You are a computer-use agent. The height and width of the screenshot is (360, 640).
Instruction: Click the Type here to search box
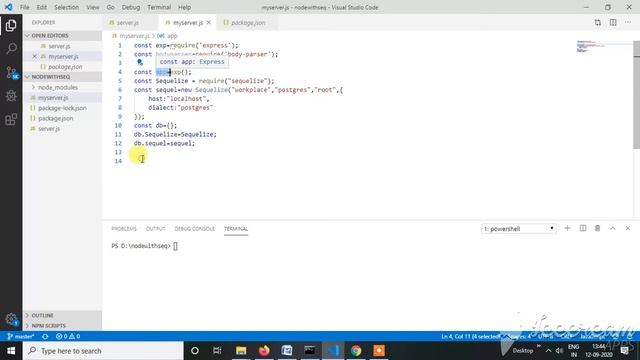click(103, 351)
